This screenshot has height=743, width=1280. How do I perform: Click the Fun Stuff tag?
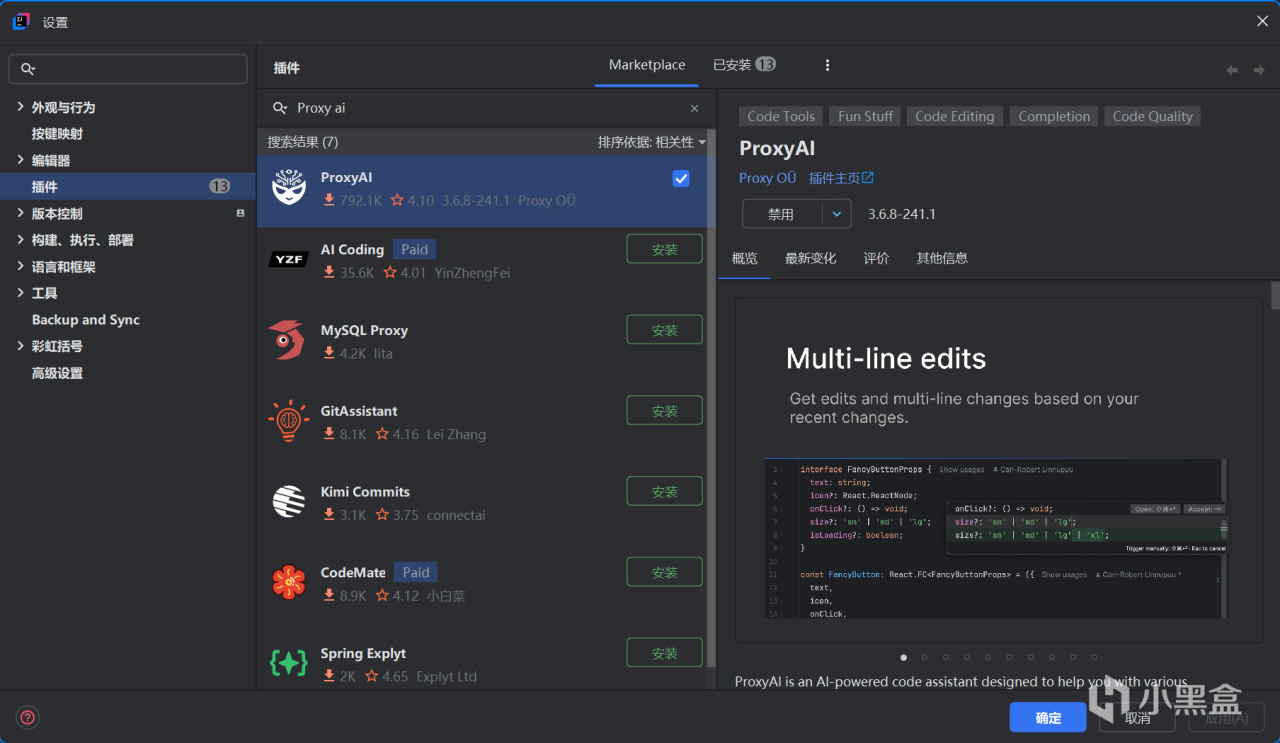click(865, 116)
